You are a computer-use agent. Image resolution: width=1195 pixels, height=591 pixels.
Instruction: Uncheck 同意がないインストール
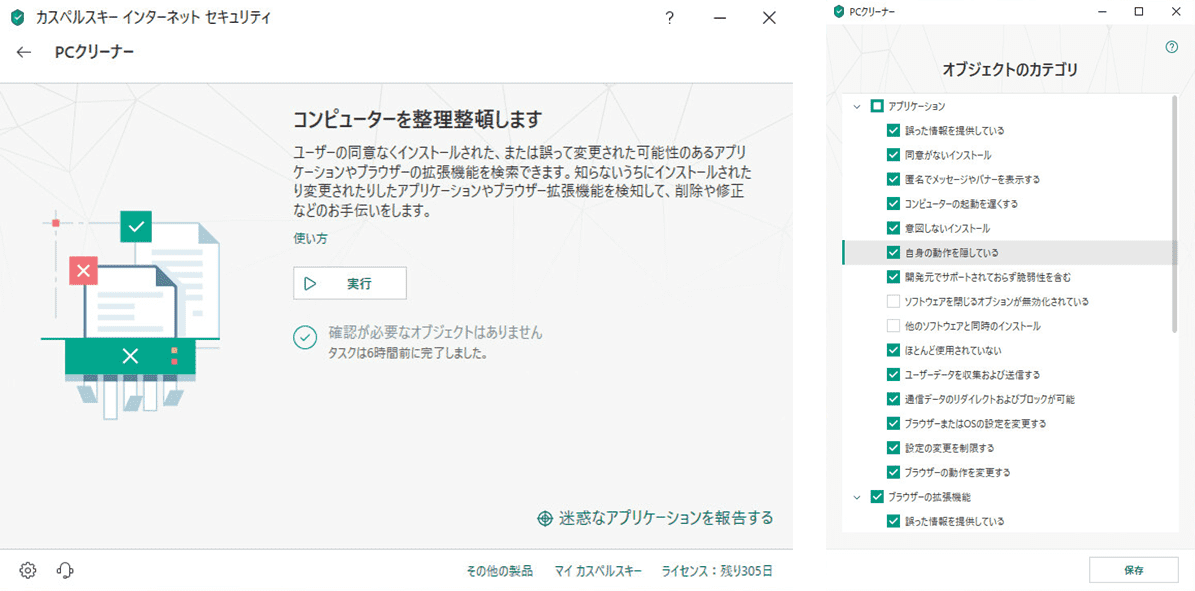tap(894, 155)
